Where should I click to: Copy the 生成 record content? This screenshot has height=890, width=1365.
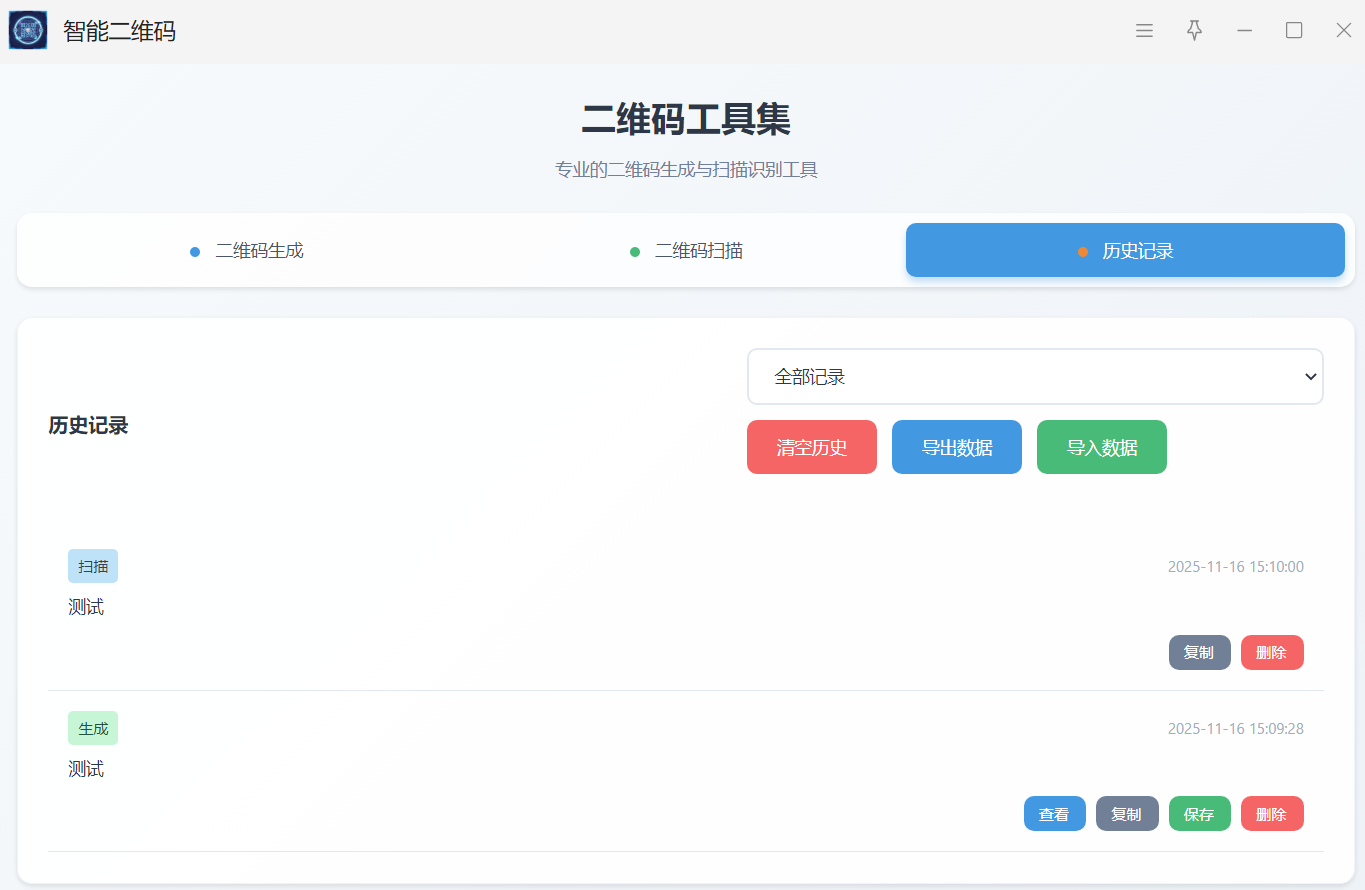tap(1126, 814)
